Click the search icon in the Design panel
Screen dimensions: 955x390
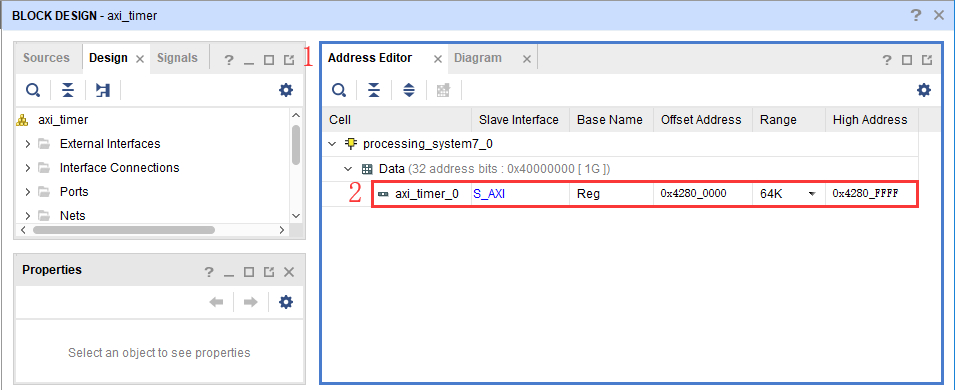coord(33,90)
